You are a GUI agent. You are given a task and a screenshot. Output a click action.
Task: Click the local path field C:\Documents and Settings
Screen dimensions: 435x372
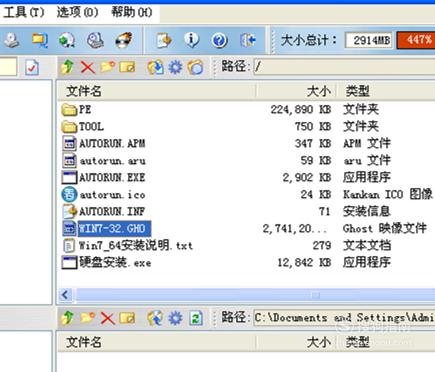pos(344,318)
